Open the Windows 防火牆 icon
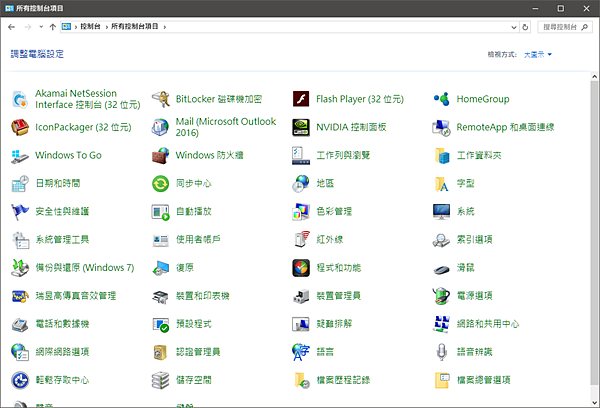This screenshot has height=408, width=600. [x=160, y=155]
